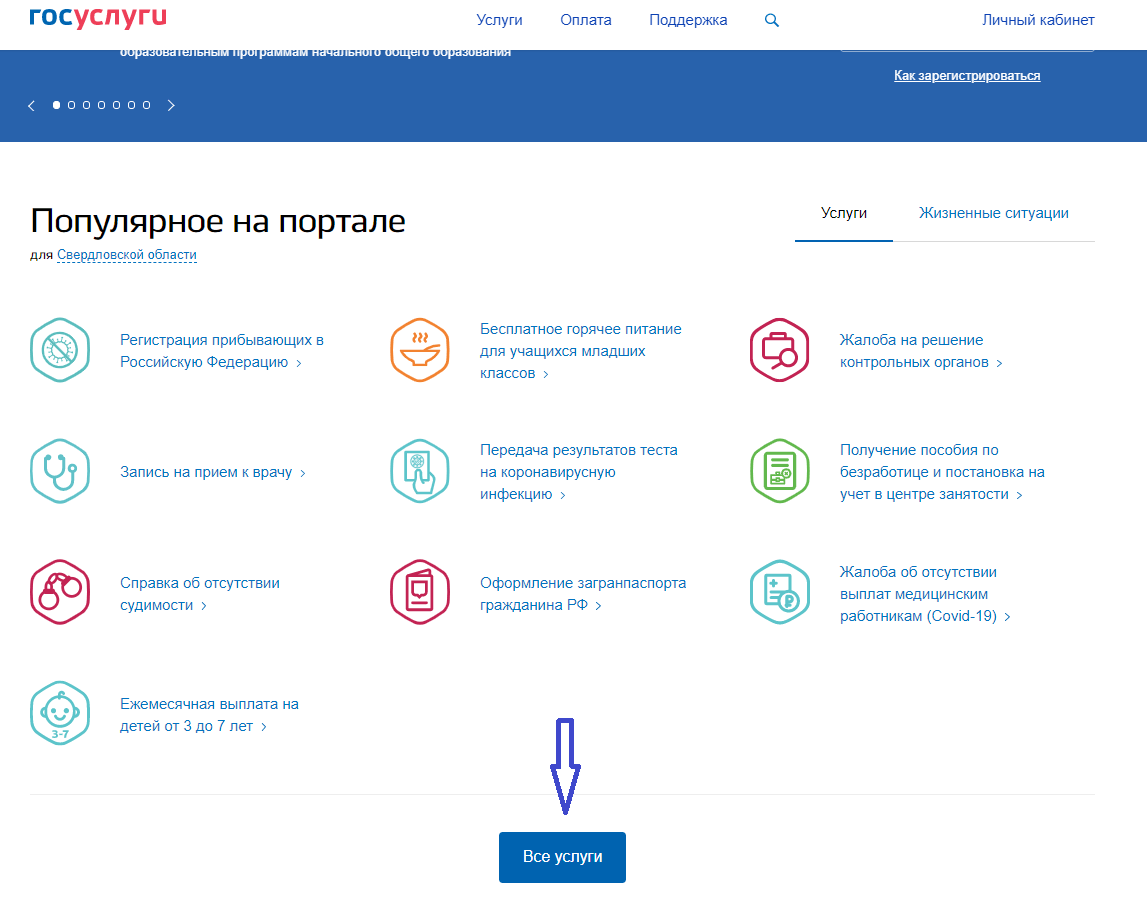Click the red passport icon

420,592
